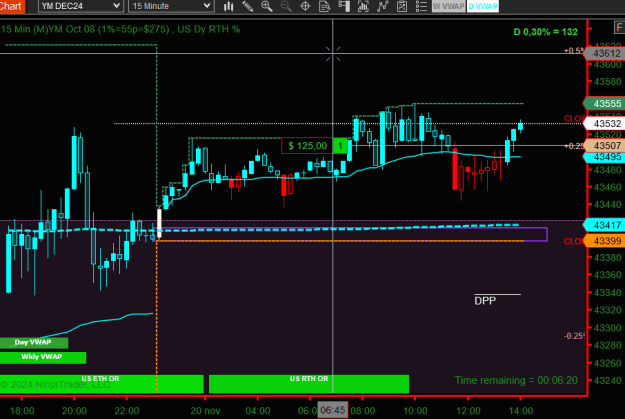Image resolution: width=625 pixels, height=419 pixels.
Task: Click the 18:00 time axis label
Action: [x=22, y=411]
